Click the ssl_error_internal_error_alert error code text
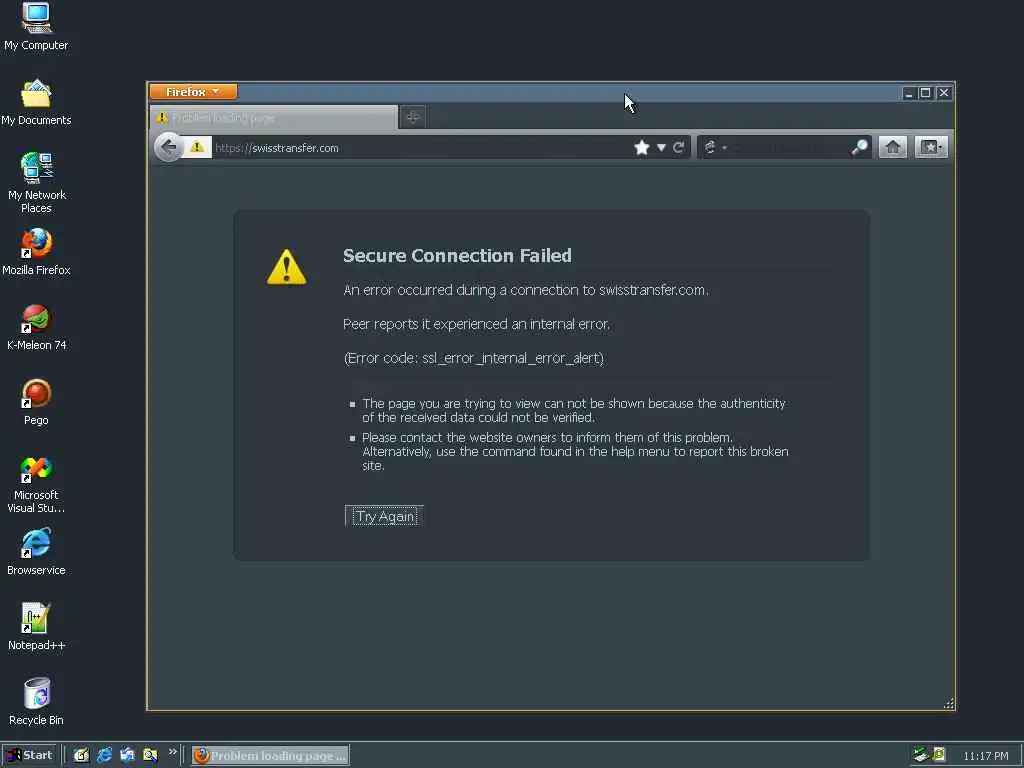This screenshot has width=1024, height=768. [512, 358]
